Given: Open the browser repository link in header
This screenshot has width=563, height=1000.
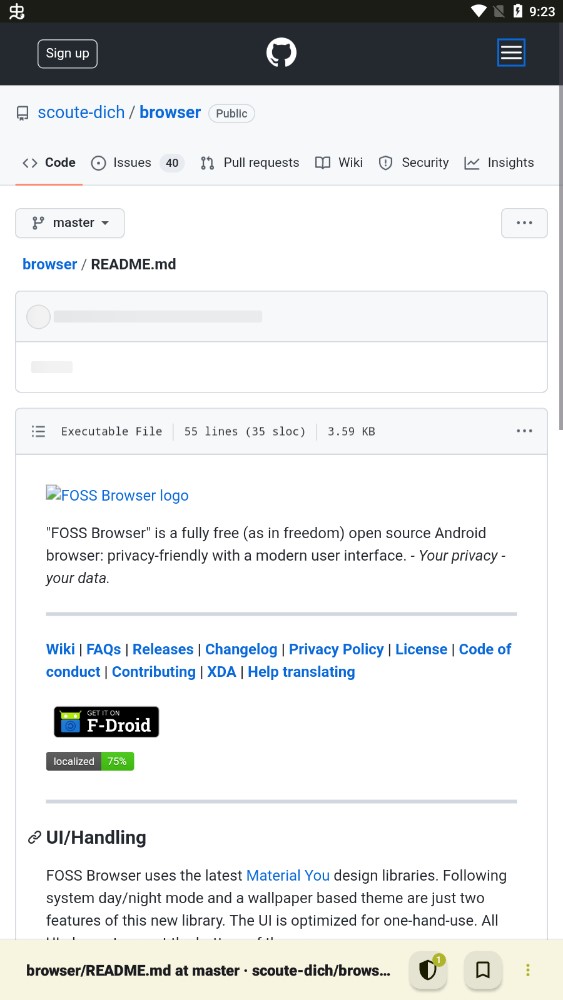Looking at the screenshot, I should click(170, 113).
